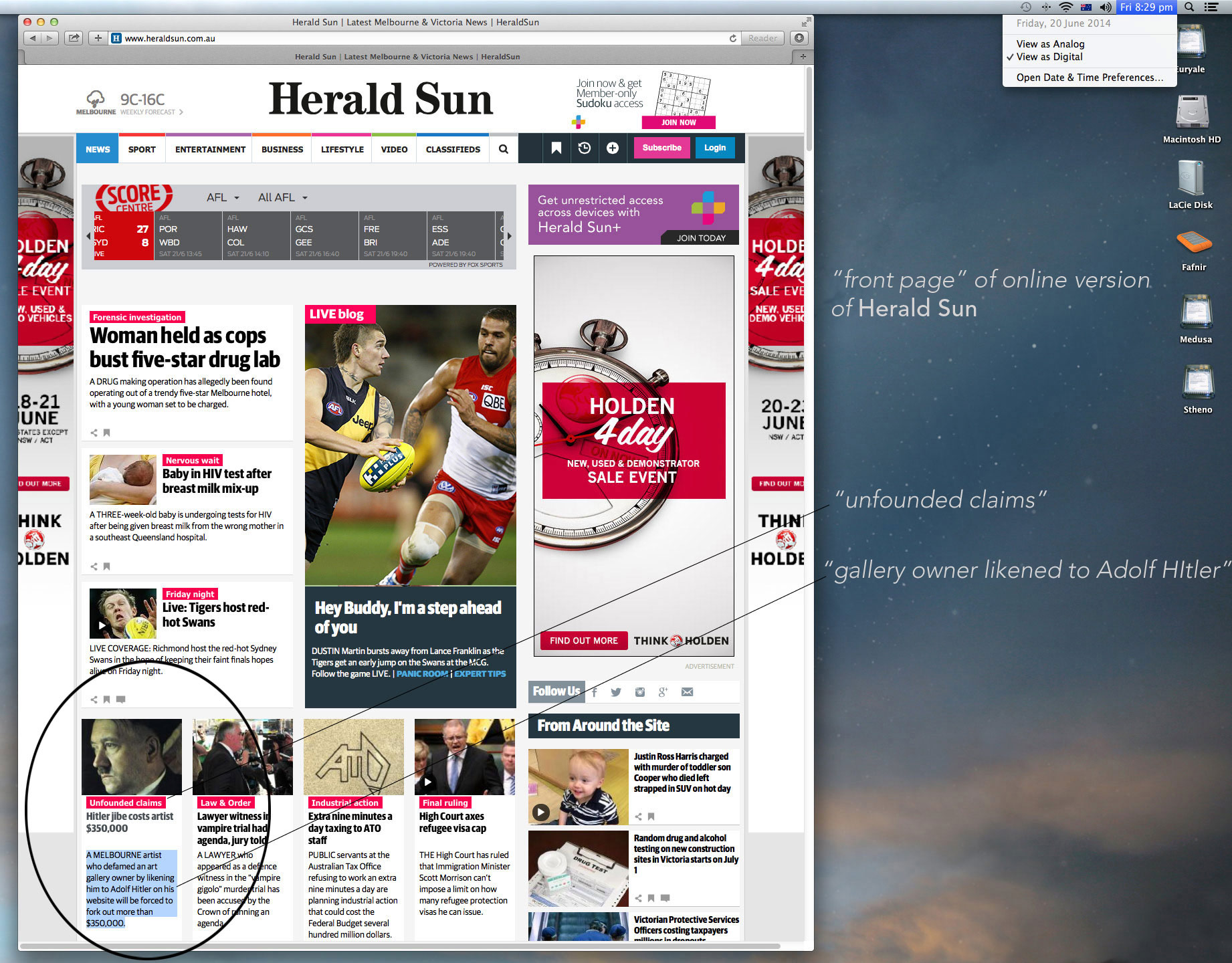Click the JOIN NOW Sudoku button

(678, 122)
